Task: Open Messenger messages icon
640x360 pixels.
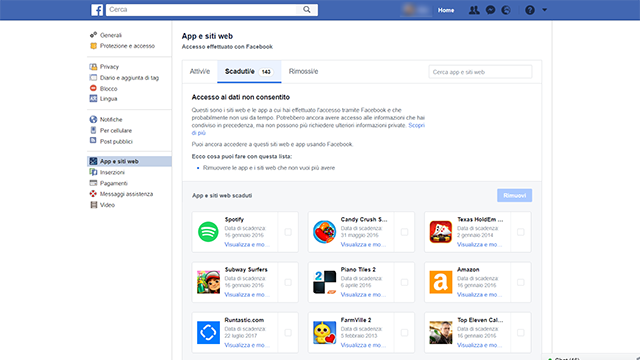Action: tap(490, 10)
